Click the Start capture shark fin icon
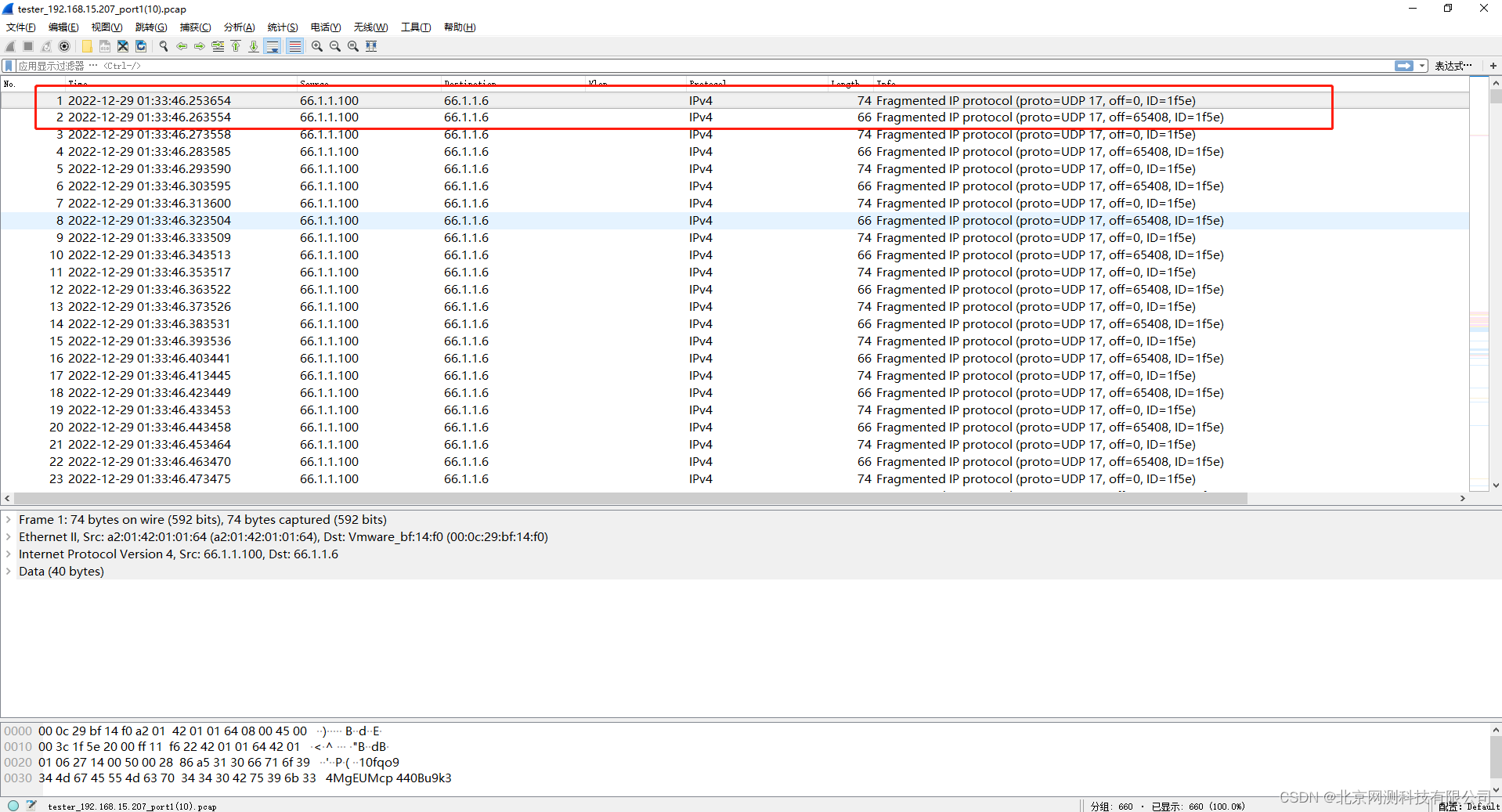This screenshot has height=812, width=1502. point(10,46)
